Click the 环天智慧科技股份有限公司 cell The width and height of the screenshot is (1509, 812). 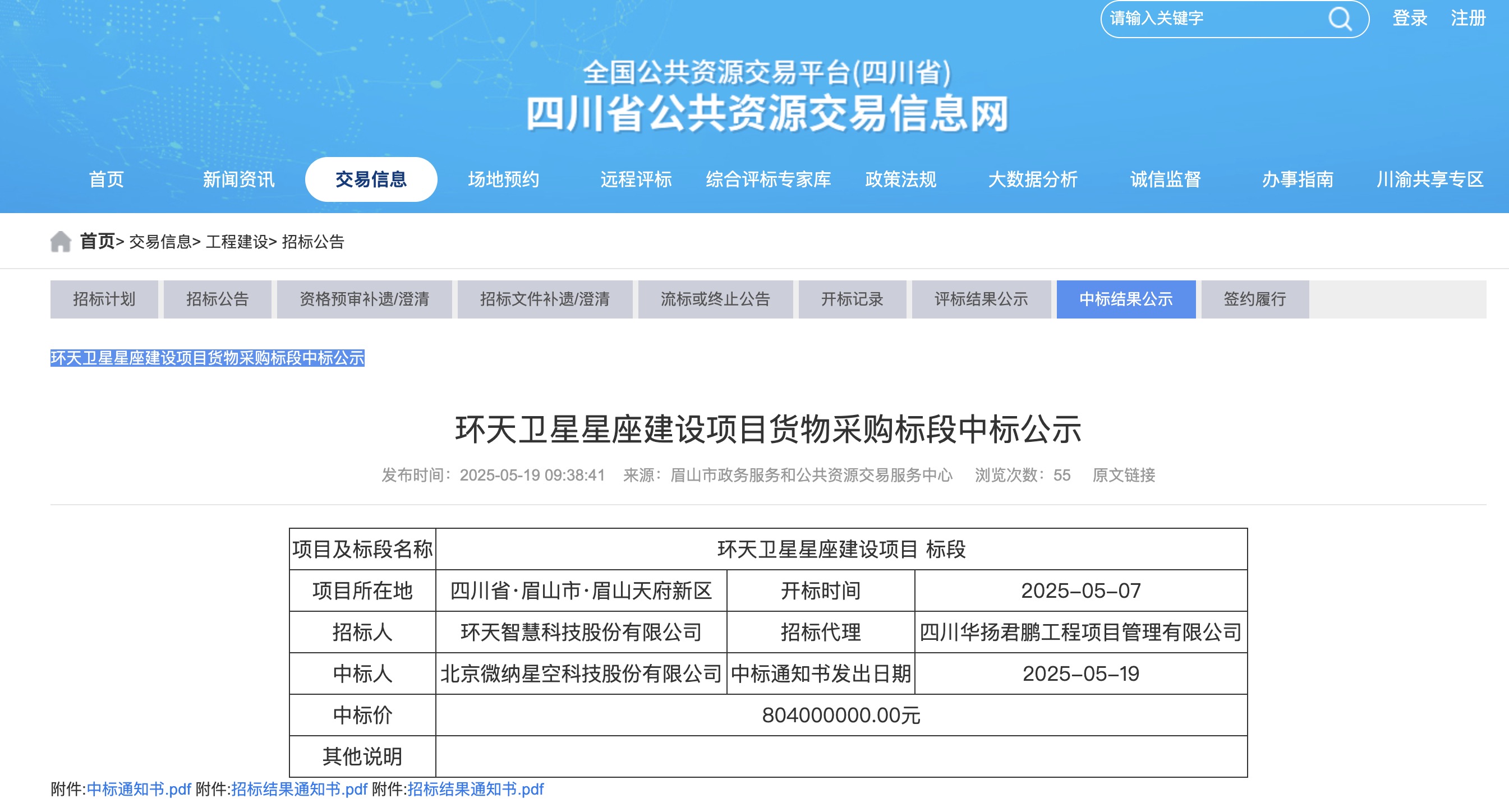click(x=581, y=632)
